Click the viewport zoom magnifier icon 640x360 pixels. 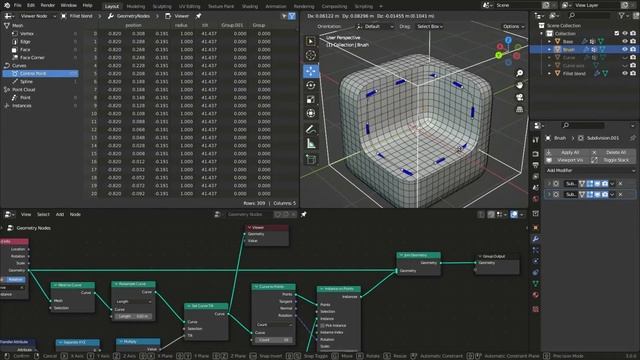point(519,73)
